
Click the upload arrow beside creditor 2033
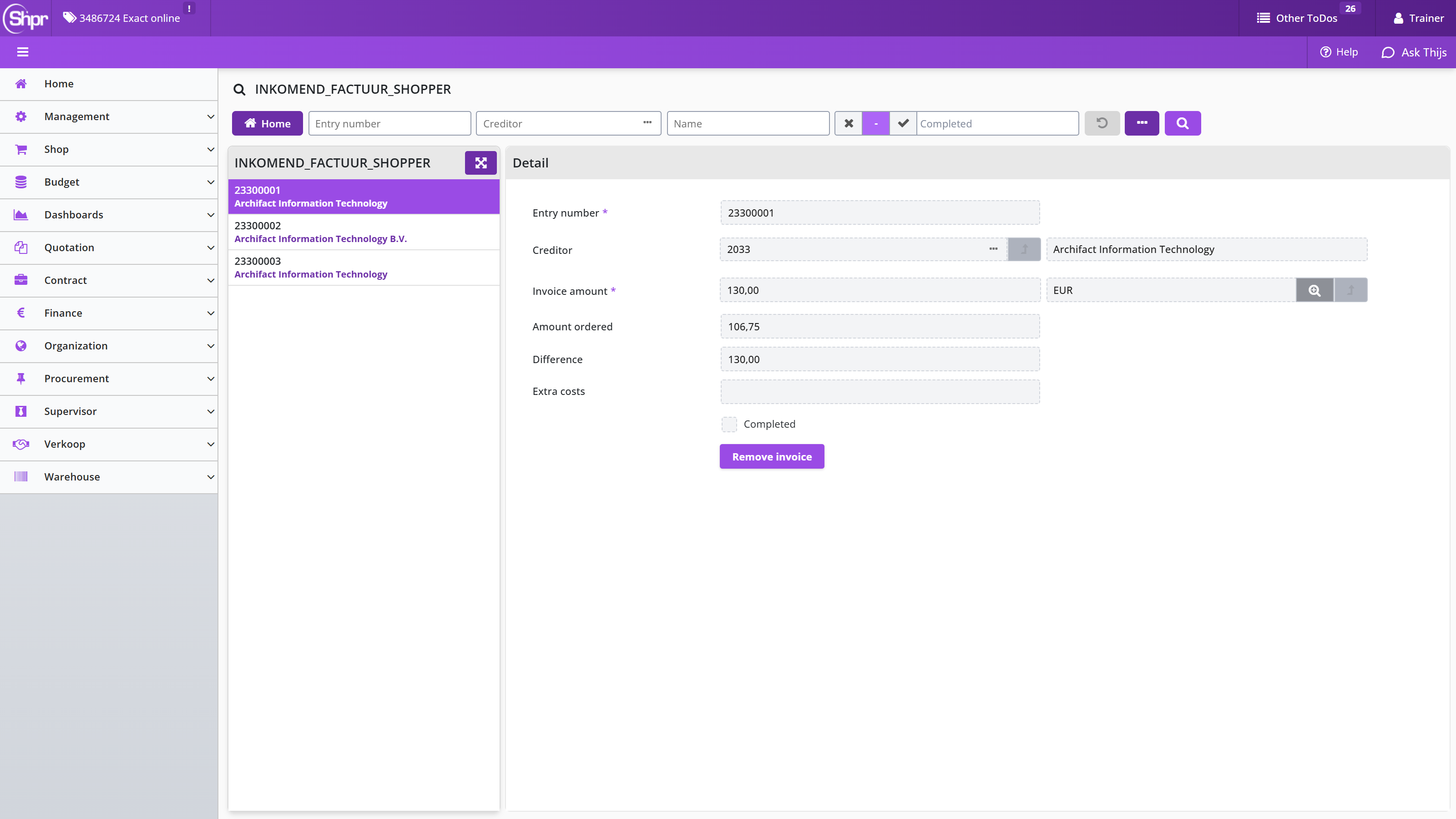tap(1024, 249)
